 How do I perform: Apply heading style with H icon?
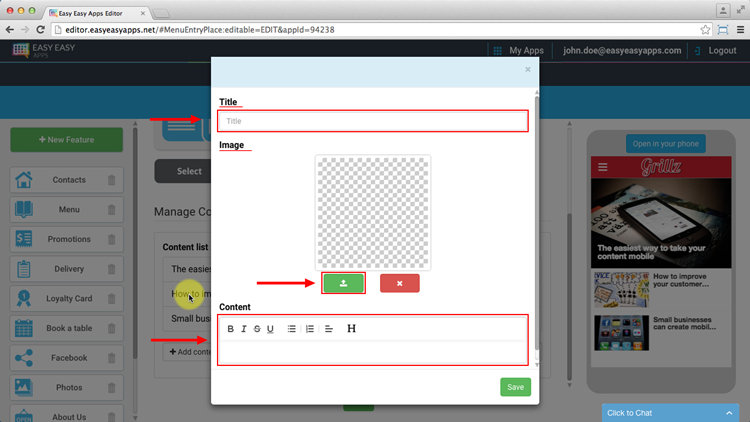tap(351, 328)
